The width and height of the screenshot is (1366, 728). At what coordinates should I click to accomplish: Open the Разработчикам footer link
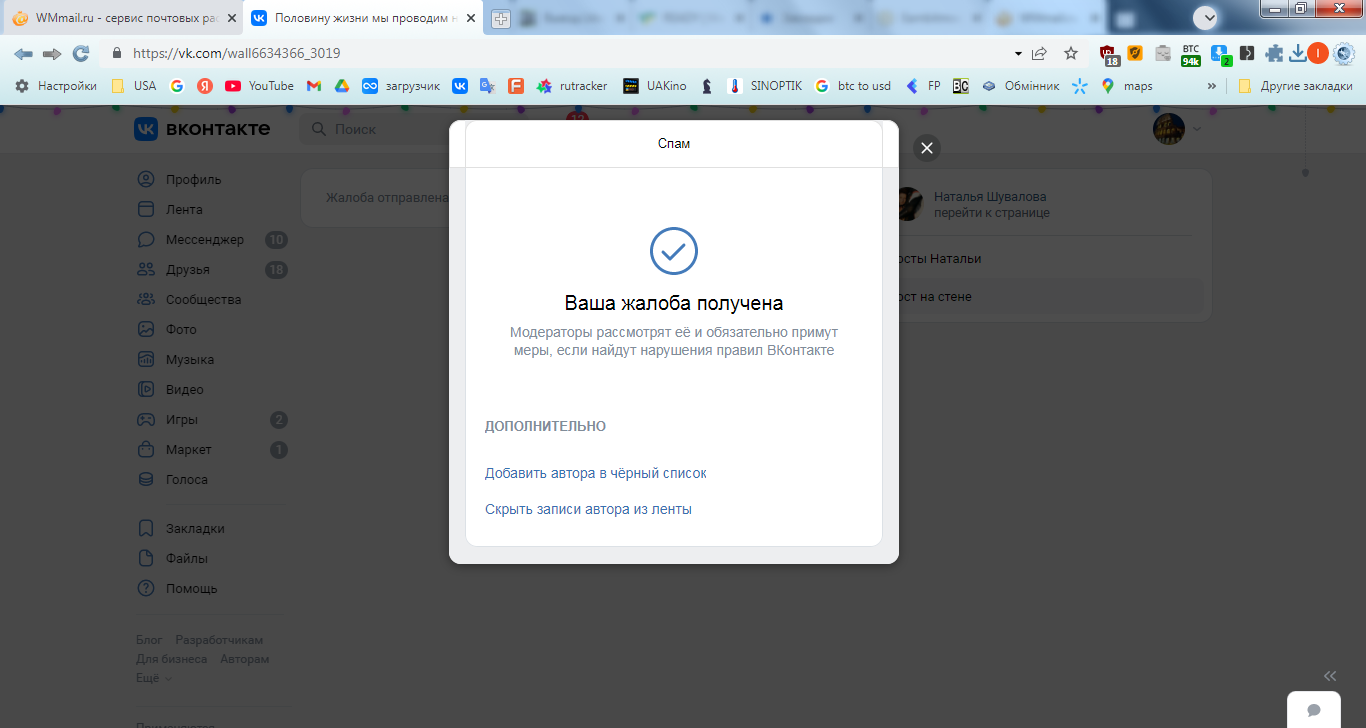coord(219,640)
